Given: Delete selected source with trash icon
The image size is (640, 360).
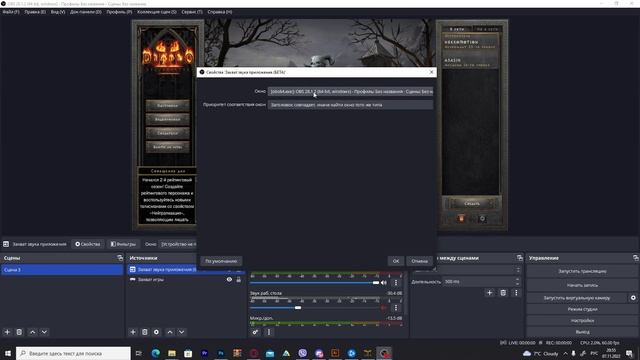Looking at the screenshot, I should pyautogui.click(x=145, y=332).
